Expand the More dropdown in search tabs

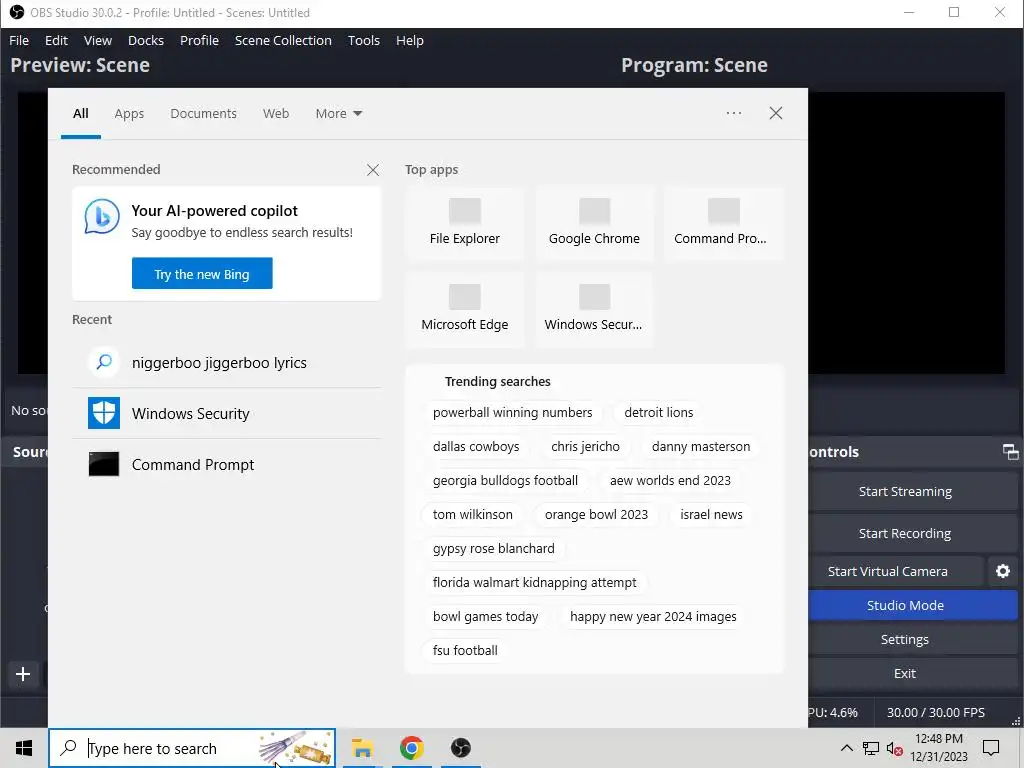[x=338, y=114]
